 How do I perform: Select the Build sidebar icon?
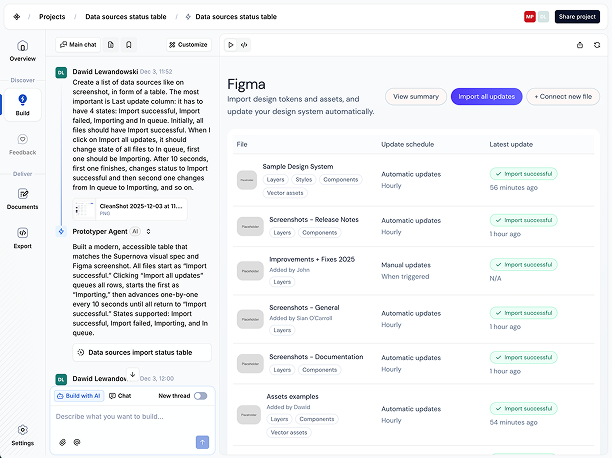point(22,105)
